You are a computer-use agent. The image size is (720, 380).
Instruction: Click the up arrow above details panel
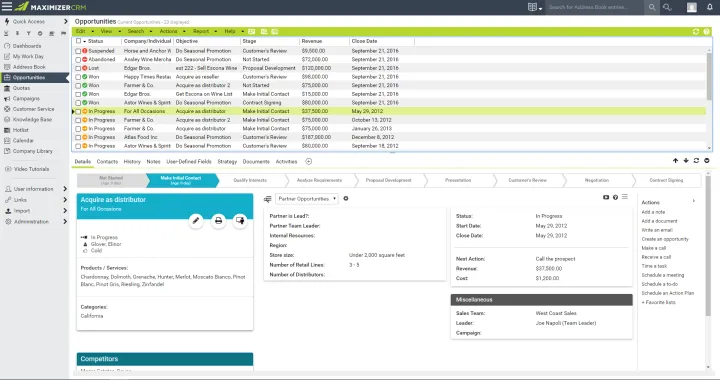(675, 161)
